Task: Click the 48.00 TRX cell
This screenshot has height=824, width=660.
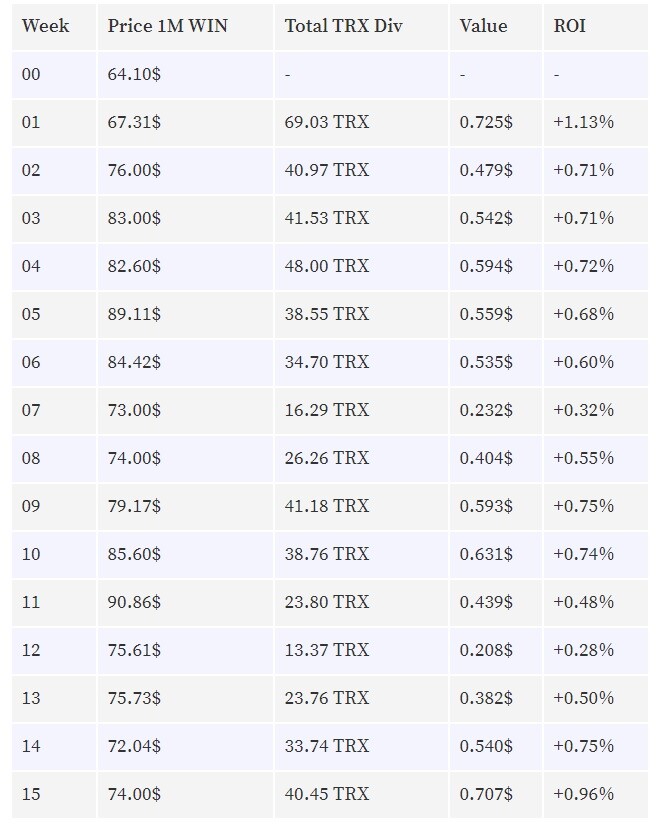Action: (x=326, y=266)
